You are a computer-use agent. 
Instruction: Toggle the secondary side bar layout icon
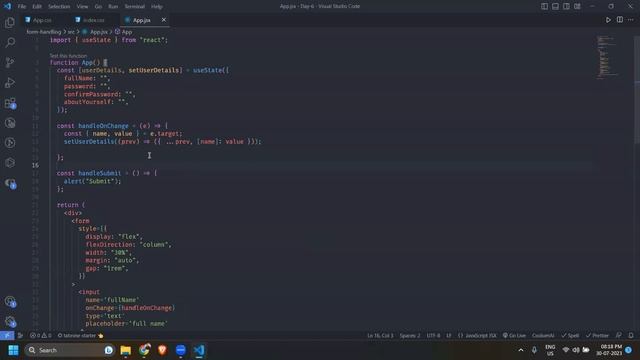click(567, 6)
